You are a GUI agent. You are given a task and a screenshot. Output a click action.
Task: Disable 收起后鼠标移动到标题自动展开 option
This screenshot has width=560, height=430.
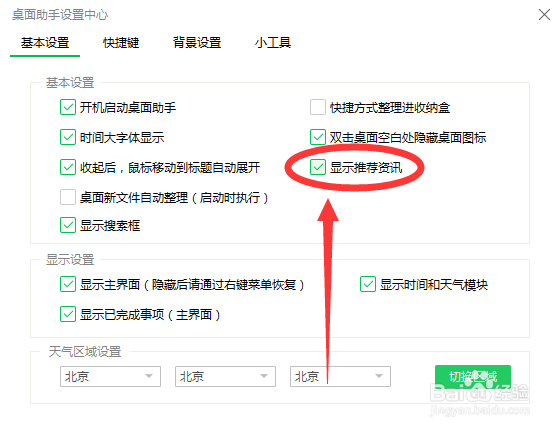point(68,167)
